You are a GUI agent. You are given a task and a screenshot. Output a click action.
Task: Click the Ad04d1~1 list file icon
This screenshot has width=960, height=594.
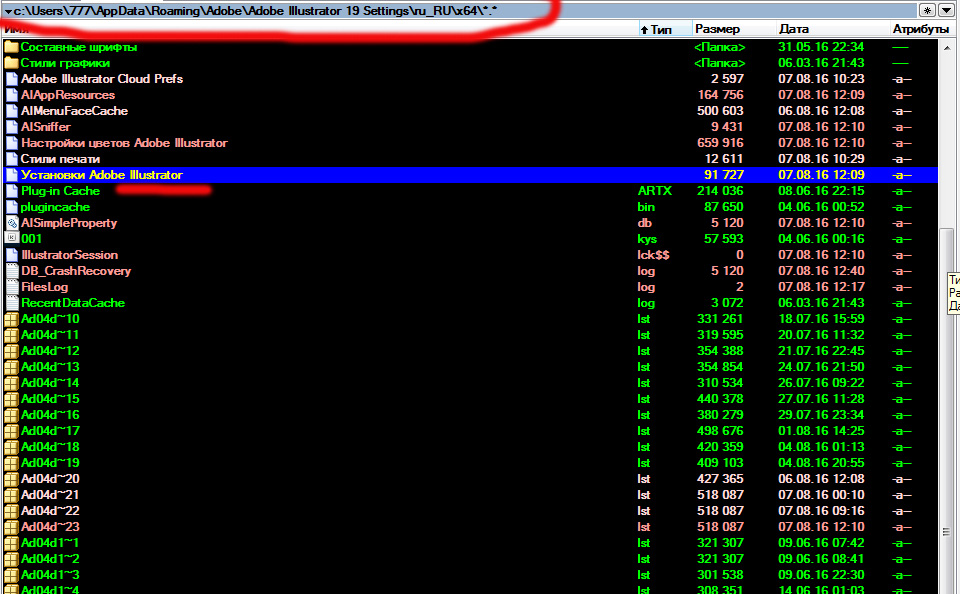(11, 543)
